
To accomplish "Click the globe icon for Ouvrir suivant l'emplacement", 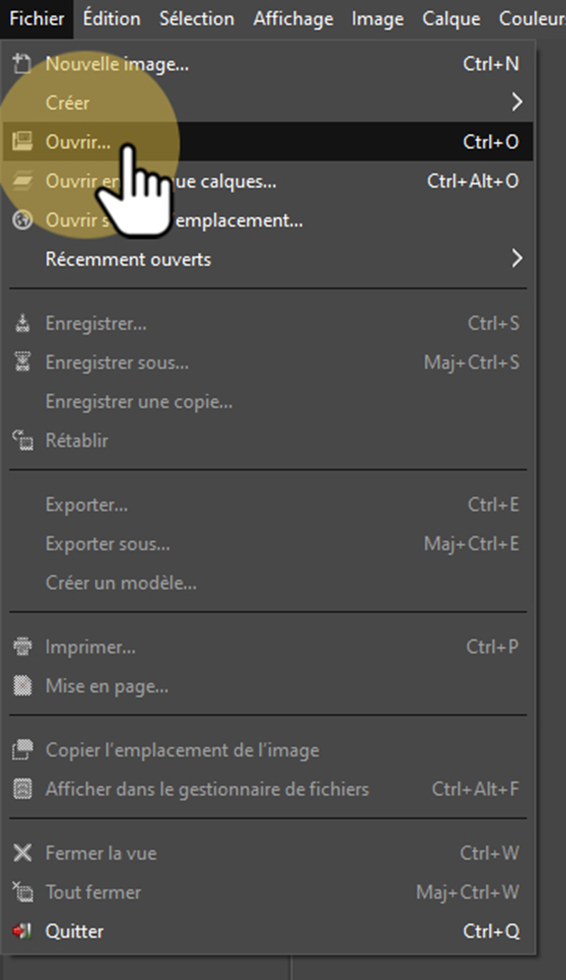I will pos(22,220).
